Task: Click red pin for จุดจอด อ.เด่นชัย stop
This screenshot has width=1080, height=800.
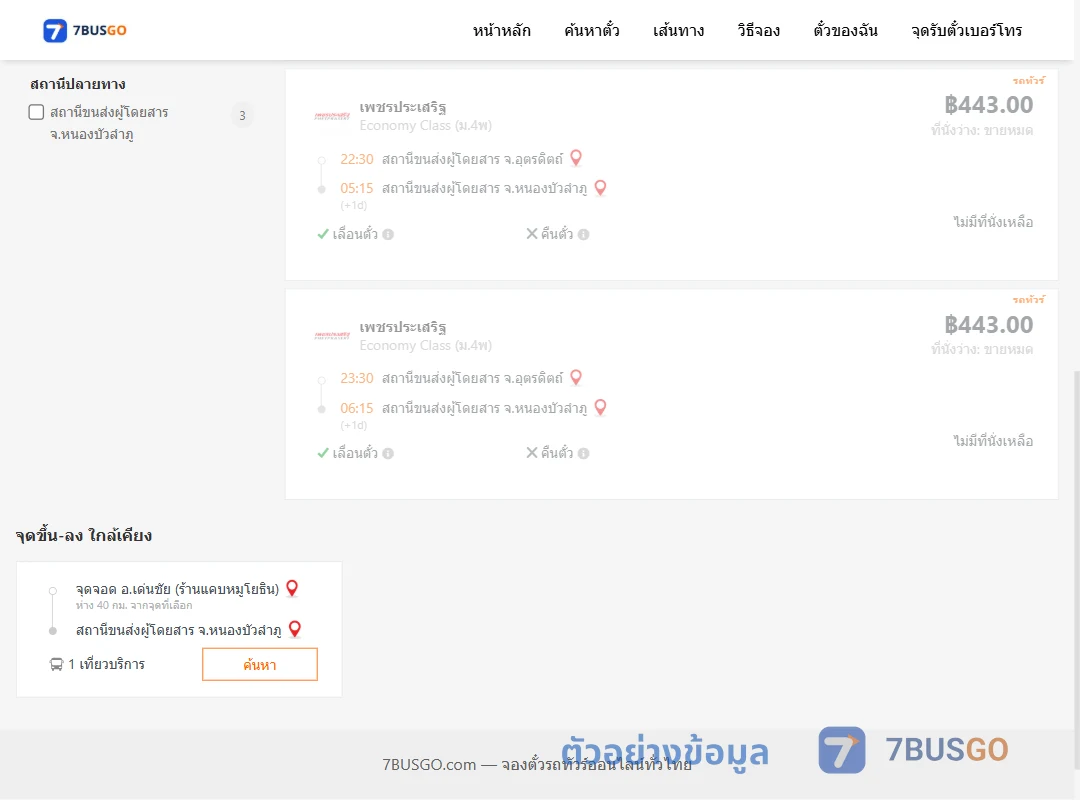Action: pos(292,588)
